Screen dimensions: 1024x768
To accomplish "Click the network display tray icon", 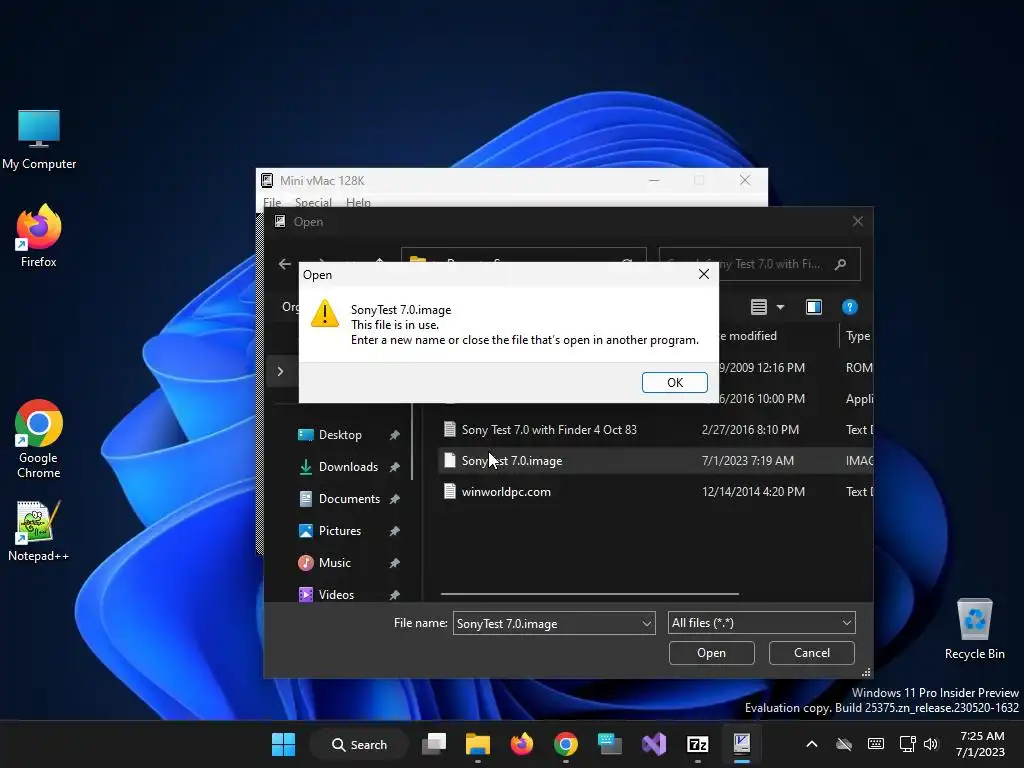I will pyautogui.click(x=907, y=744).
